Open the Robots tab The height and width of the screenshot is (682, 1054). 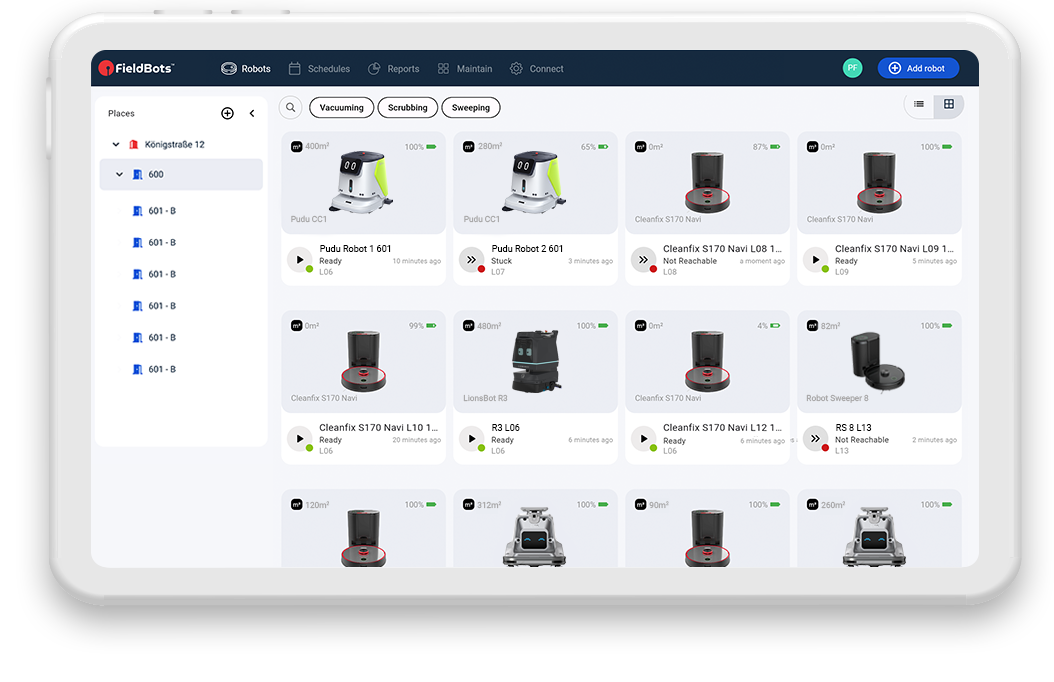coord(246,69)
